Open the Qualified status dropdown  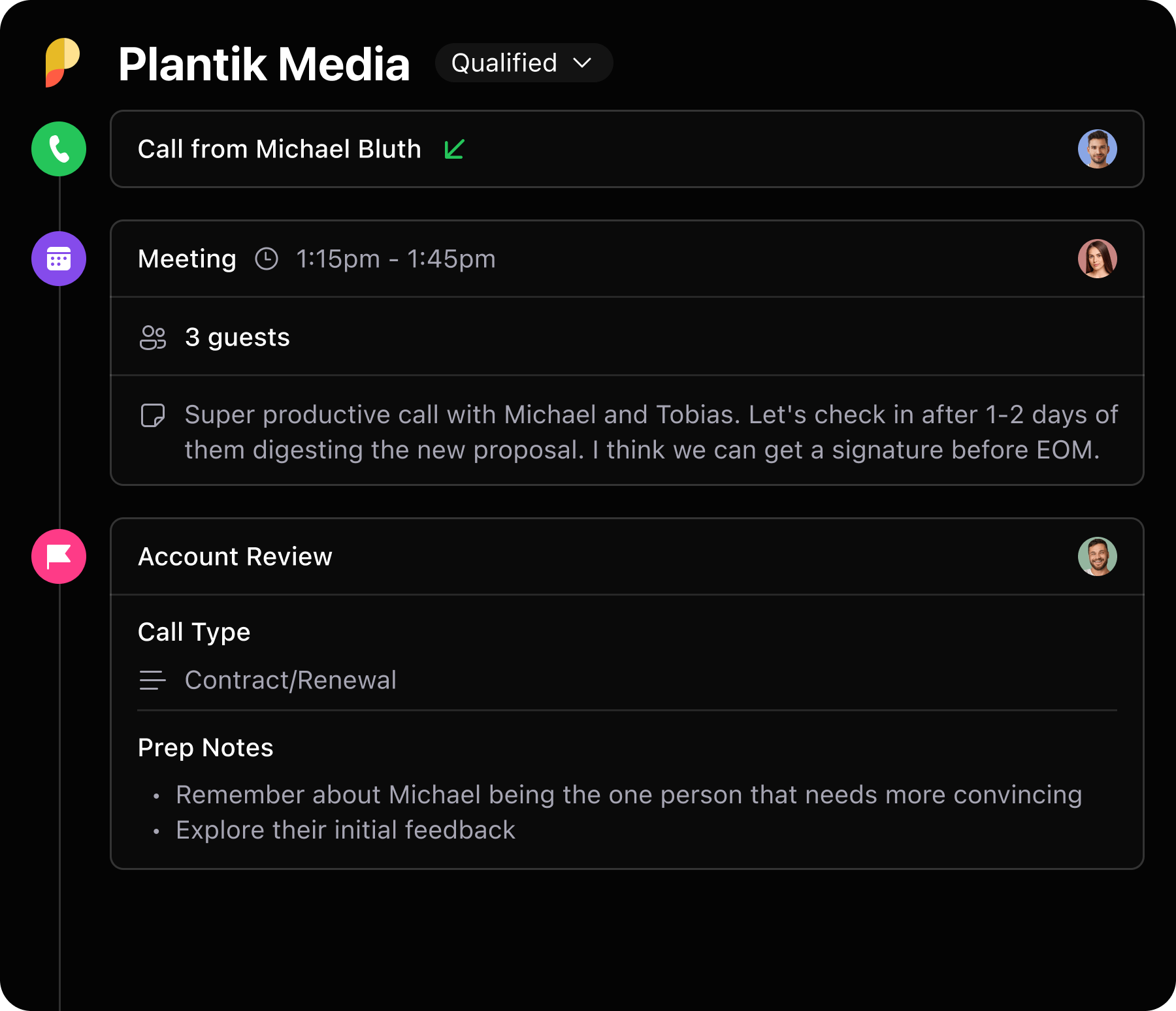click(524, 63)
